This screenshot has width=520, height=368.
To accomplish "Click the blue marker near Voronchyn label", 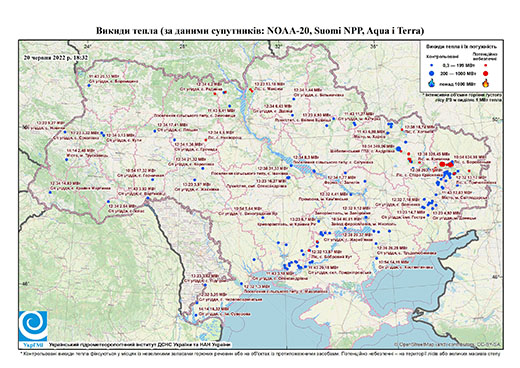I will [x=89, y=85].
